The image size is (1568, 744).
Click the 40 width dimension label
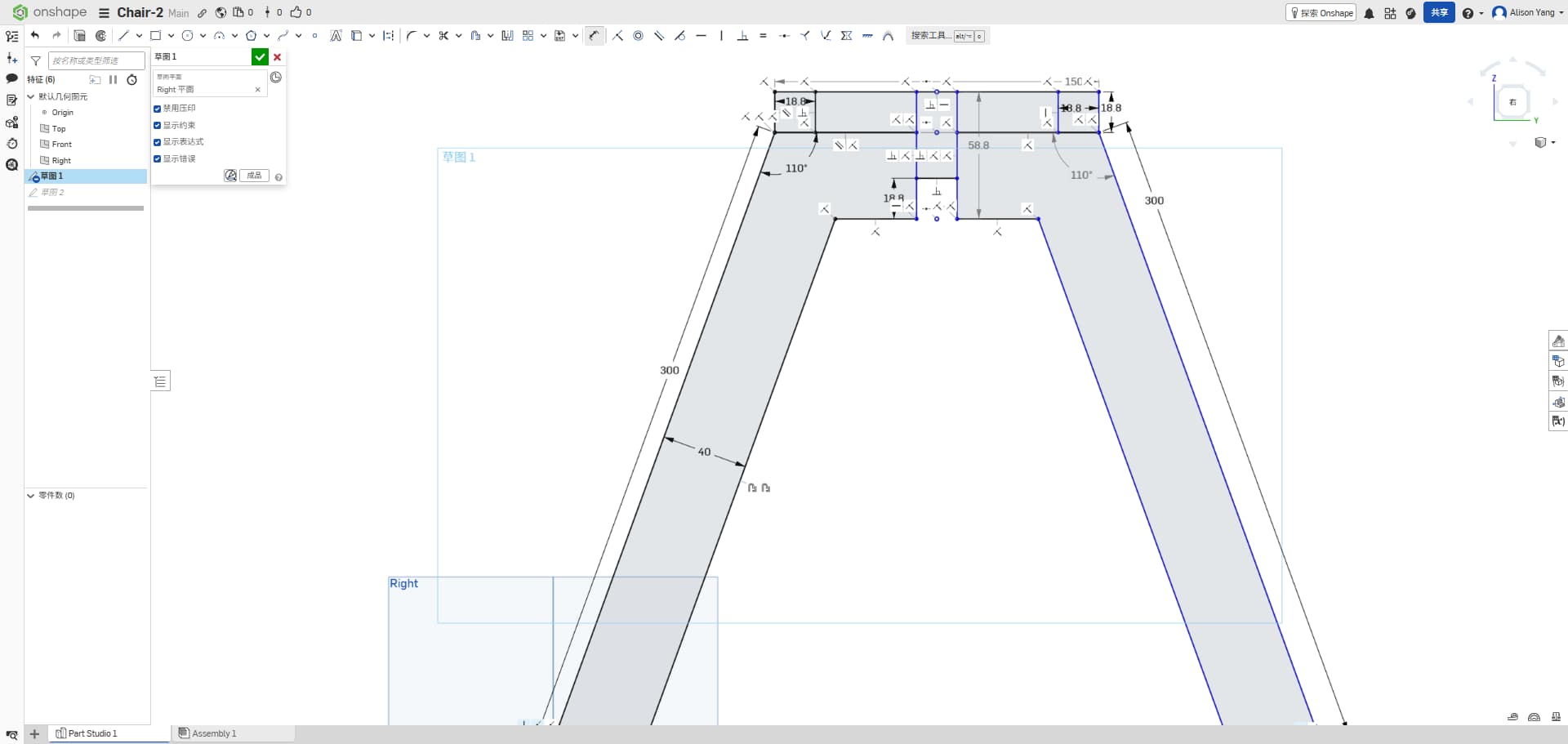704,452
